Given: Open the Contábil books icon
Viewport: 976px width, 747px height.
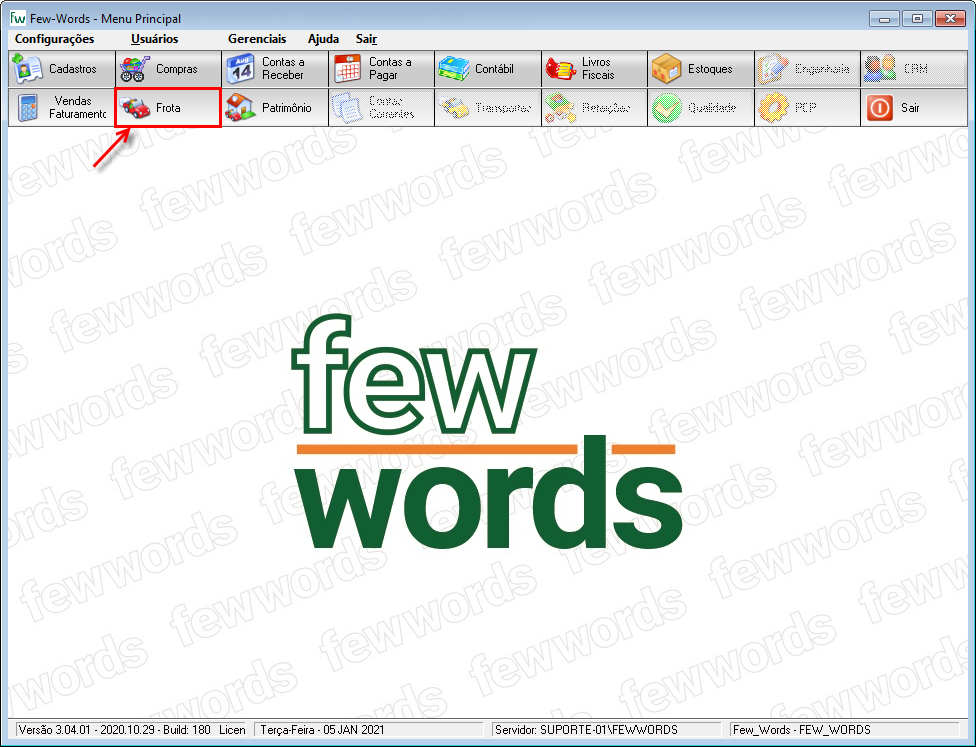Looking at the screenshot, I should pyautogui.click(x=454, y=68).
